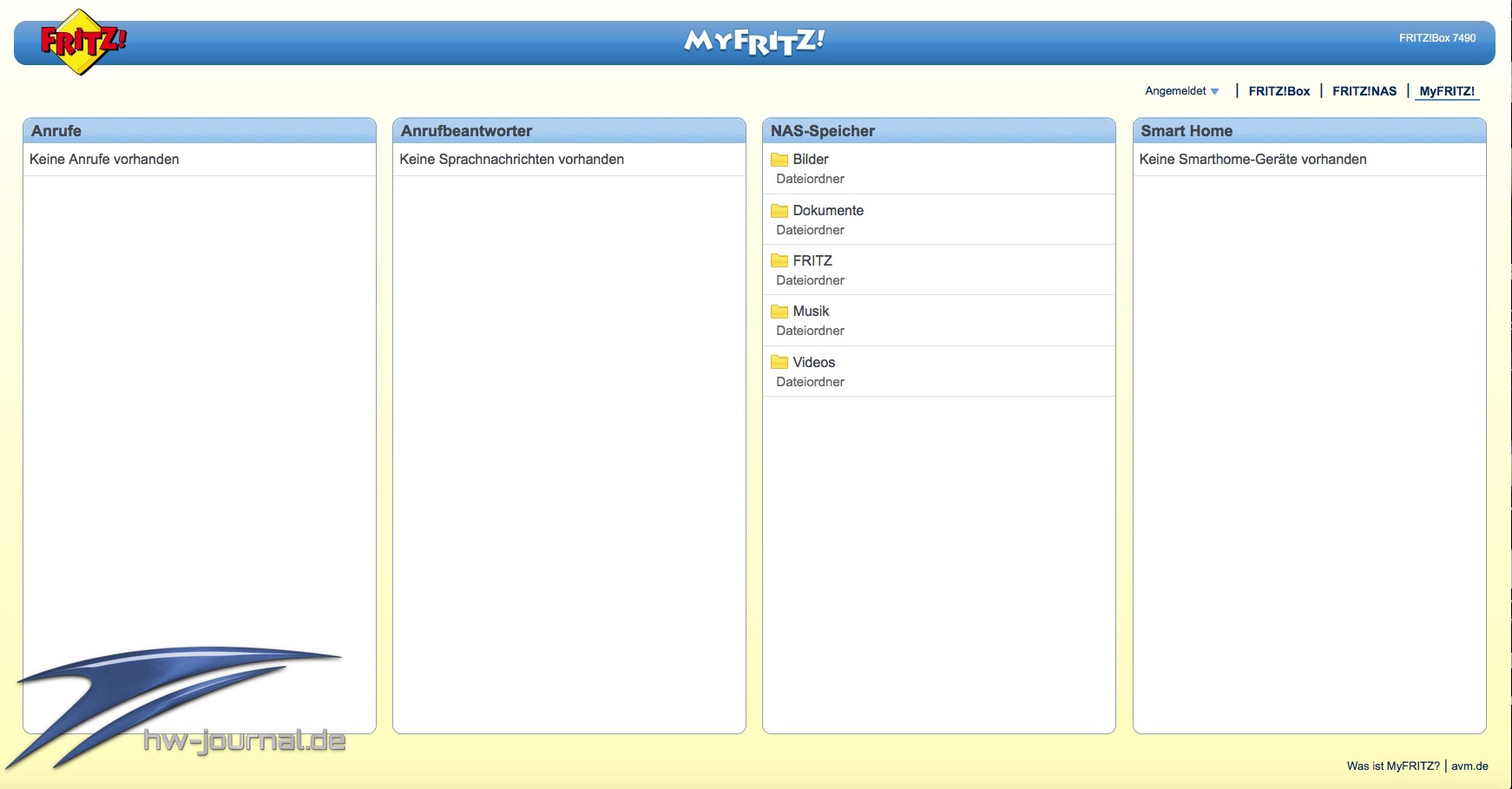Click the Videos folder icon
Screen dimensions: 1512x789
point(779,362)
